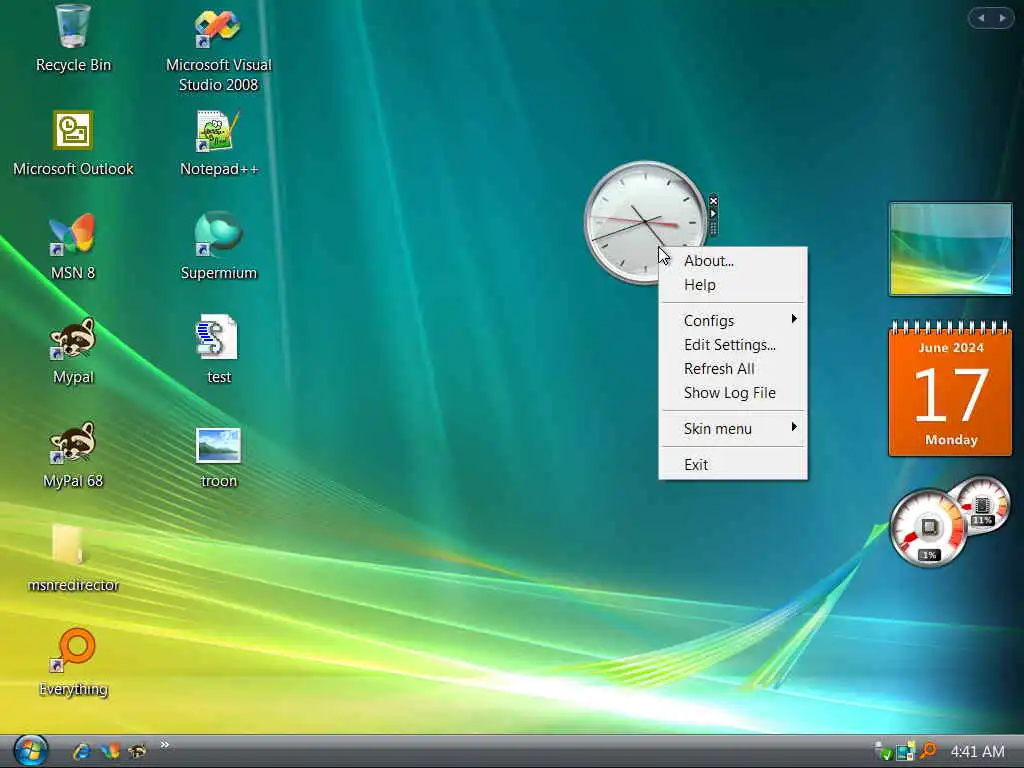Click the sidebar next-page arrow
The width and height of the screenshot is (1024, 768).
(1002, 18)
